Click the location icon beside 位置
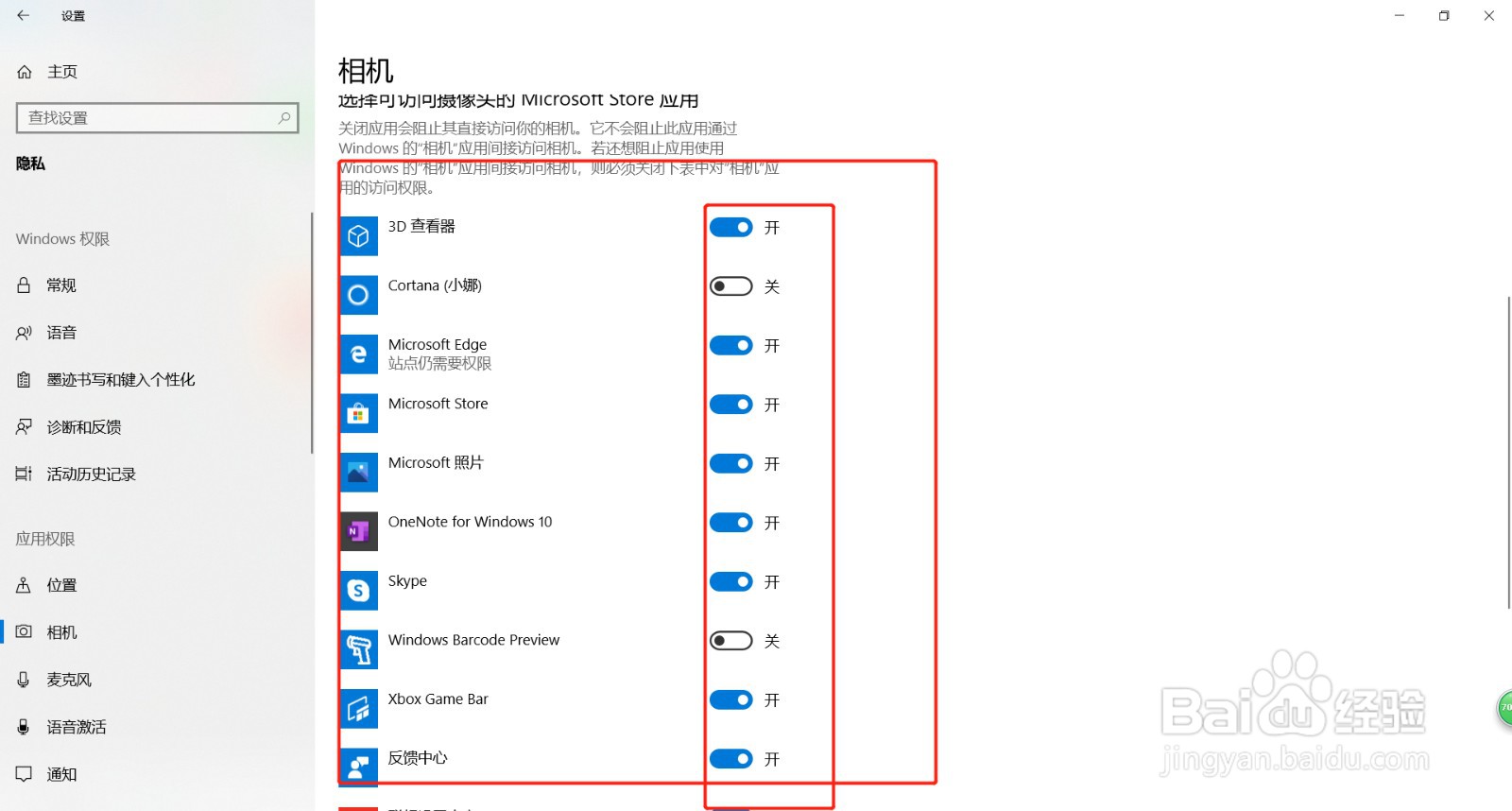1512x811 pixels. pos(24,585)
